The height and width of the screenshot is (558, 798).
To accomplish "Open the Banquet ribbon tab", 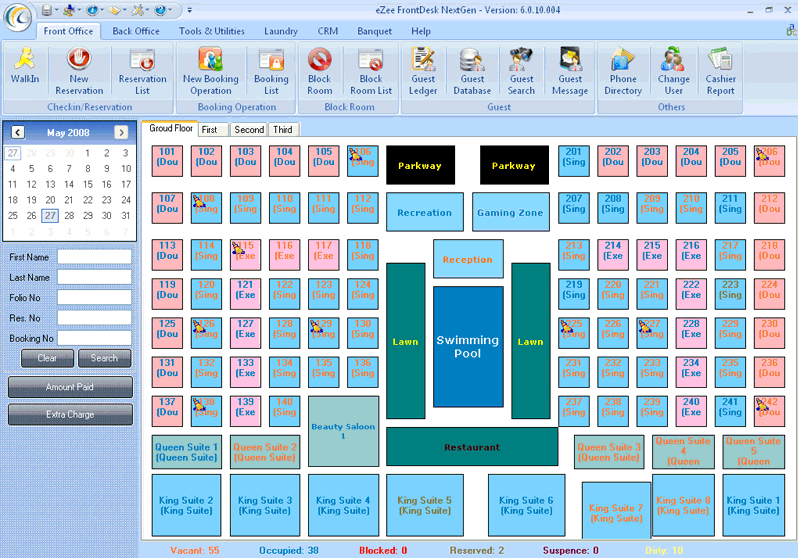I will point(375,31).
